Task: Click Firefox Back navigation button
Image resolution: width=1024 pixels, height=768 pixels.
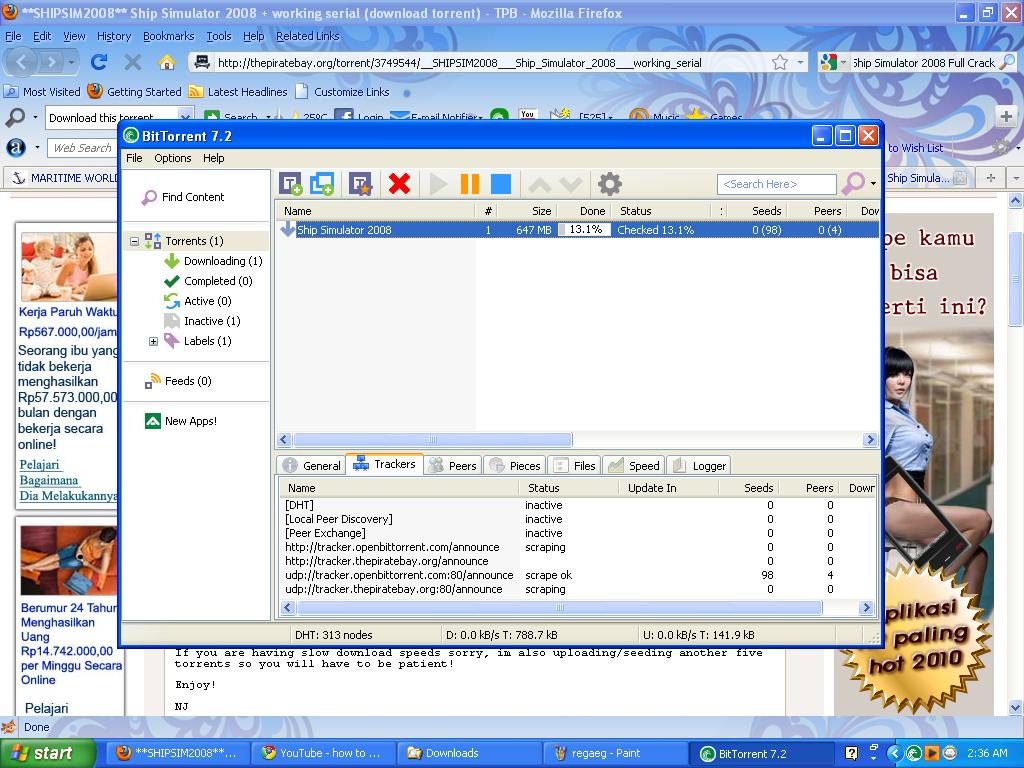Action: pyautogui.click(x=22, y=62)
